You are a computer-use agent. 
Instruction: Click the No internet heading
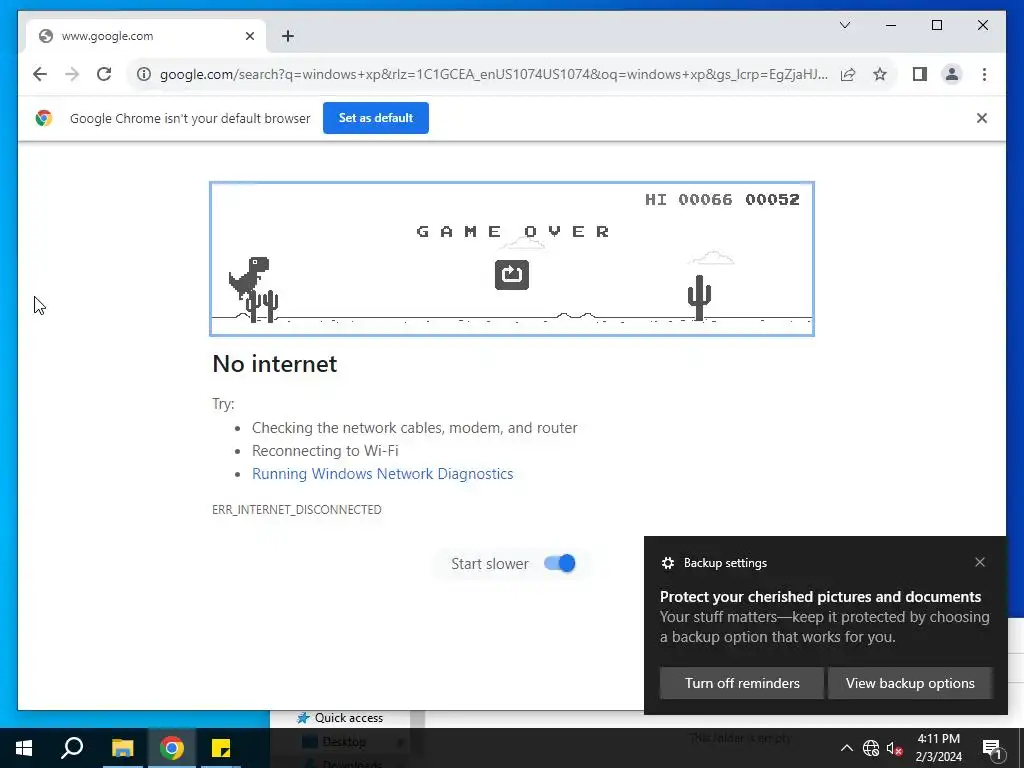275,364
